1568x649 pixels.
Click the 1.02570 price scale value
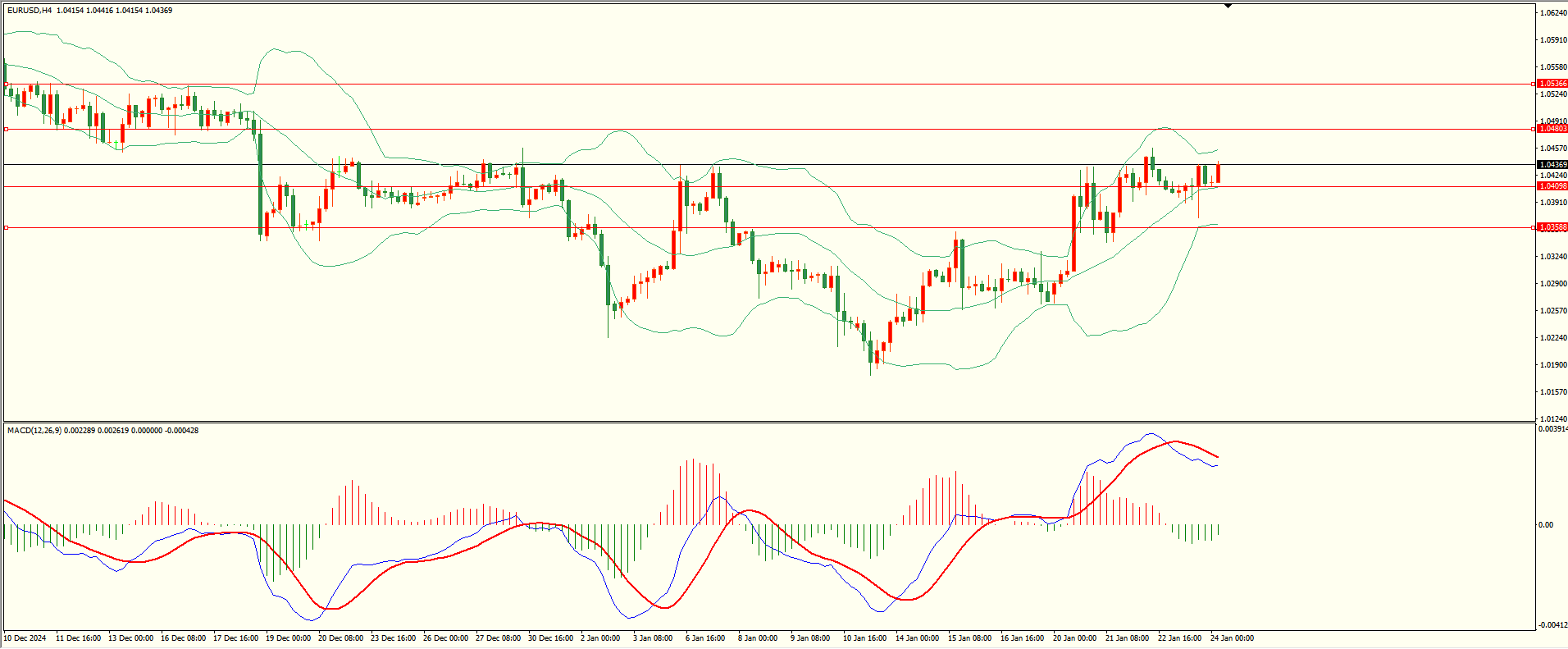coord(1553,311)
